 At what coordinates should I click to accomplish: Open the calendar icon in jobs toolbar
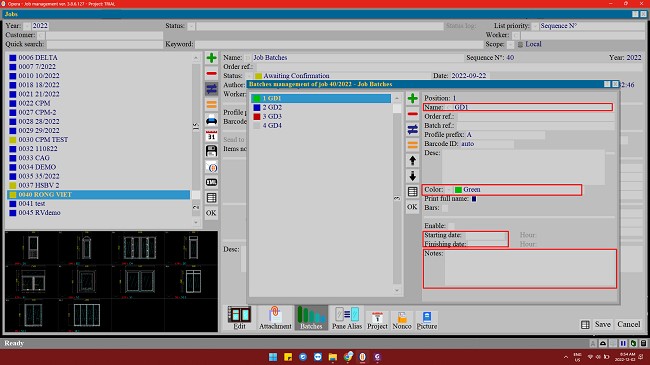(x=211, y=136)
